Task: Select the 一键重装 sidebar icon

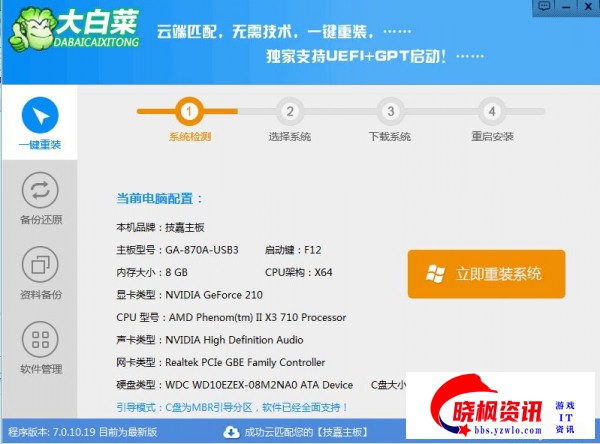Action: tap(40, 116)
